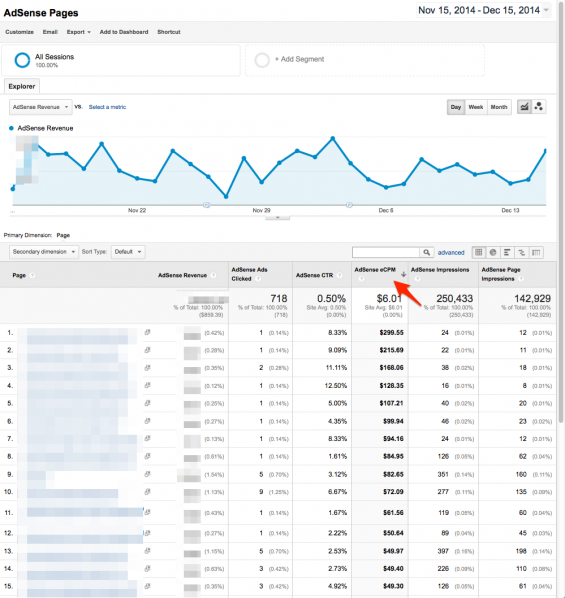Click annotation marker near Nov 26

coord(206,205)
